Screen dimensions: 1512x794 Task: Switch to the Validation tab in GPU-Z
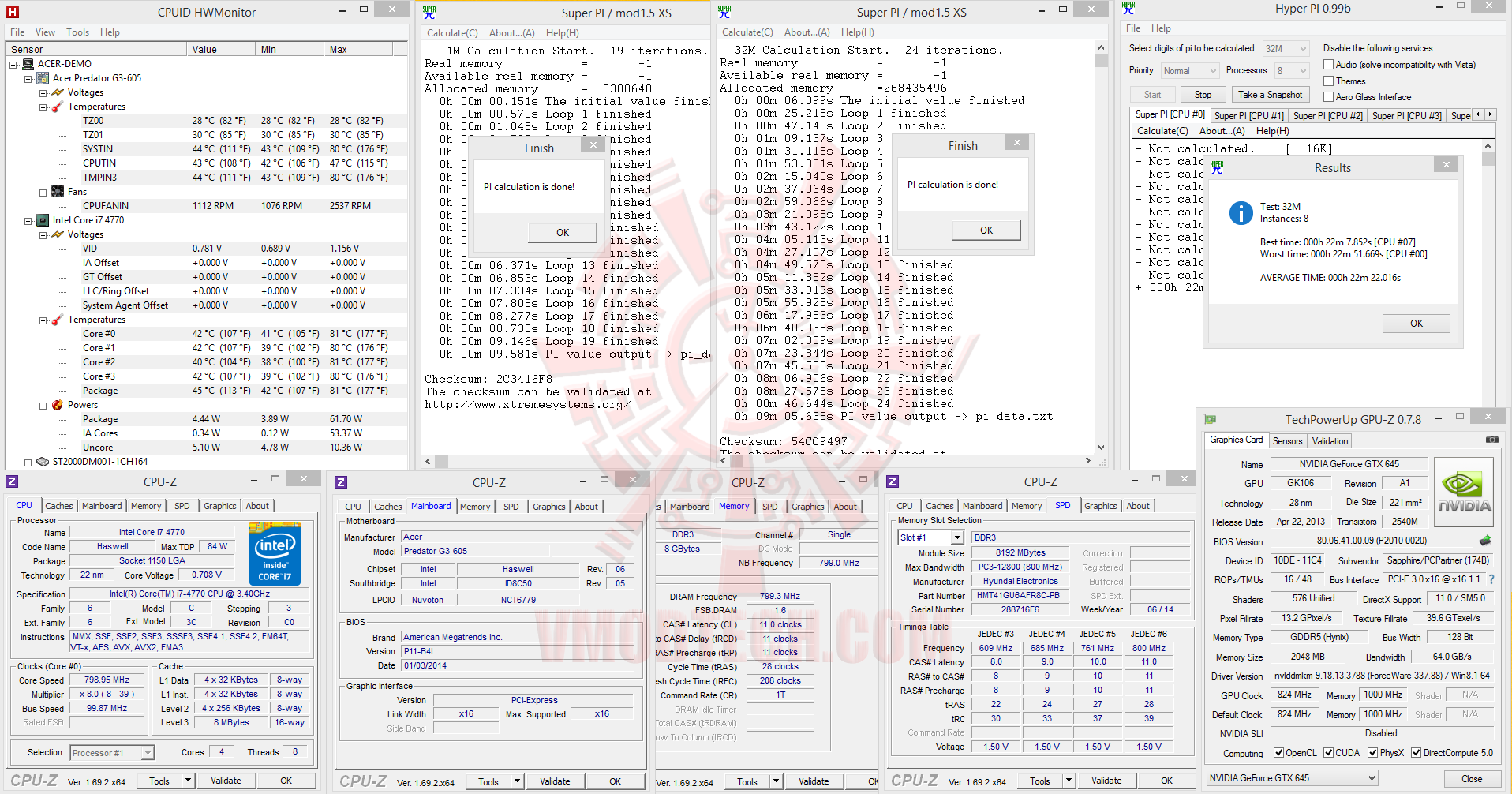1330,441
